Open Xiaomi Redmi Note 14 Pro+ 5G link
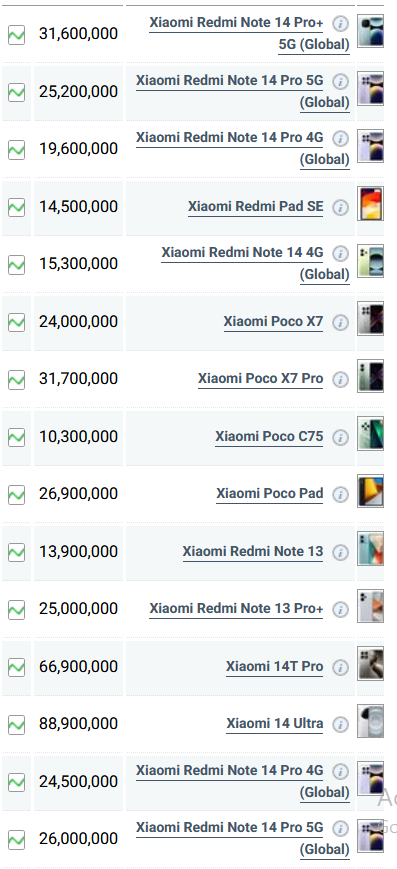 coord(250,33)
